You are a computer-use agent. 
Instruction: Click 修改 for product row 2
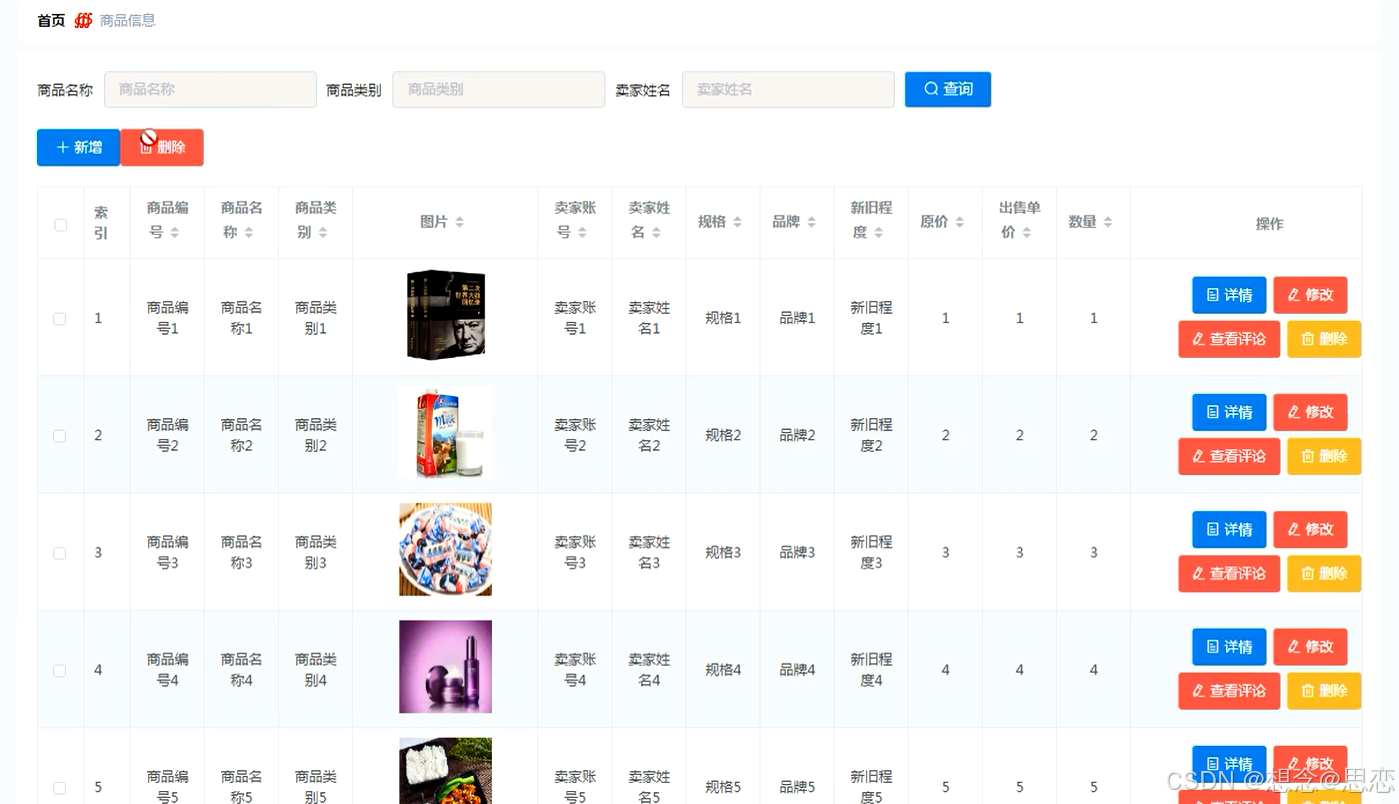1310,412
